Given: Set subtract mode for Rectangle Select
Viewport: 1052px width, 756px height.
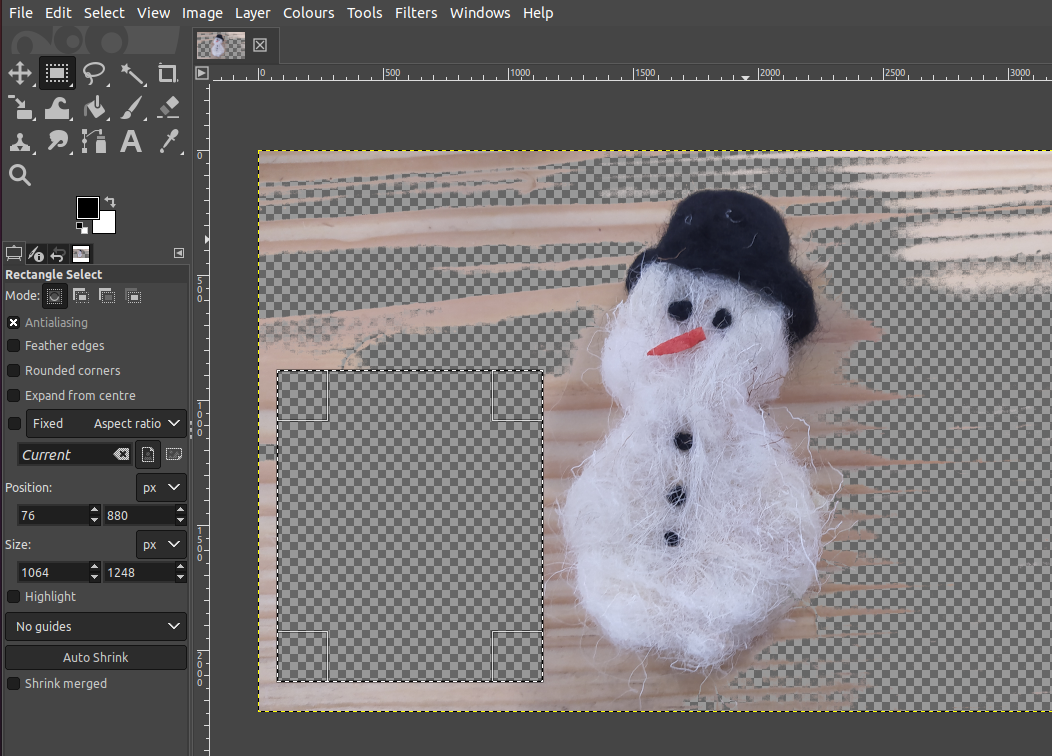Looking at the screenshot, I should coord(107,296).
